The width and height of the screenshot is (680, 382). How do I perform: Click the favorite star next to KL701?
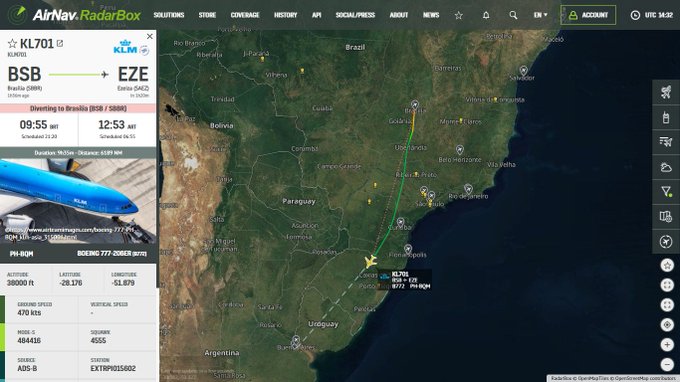point(12,43)
